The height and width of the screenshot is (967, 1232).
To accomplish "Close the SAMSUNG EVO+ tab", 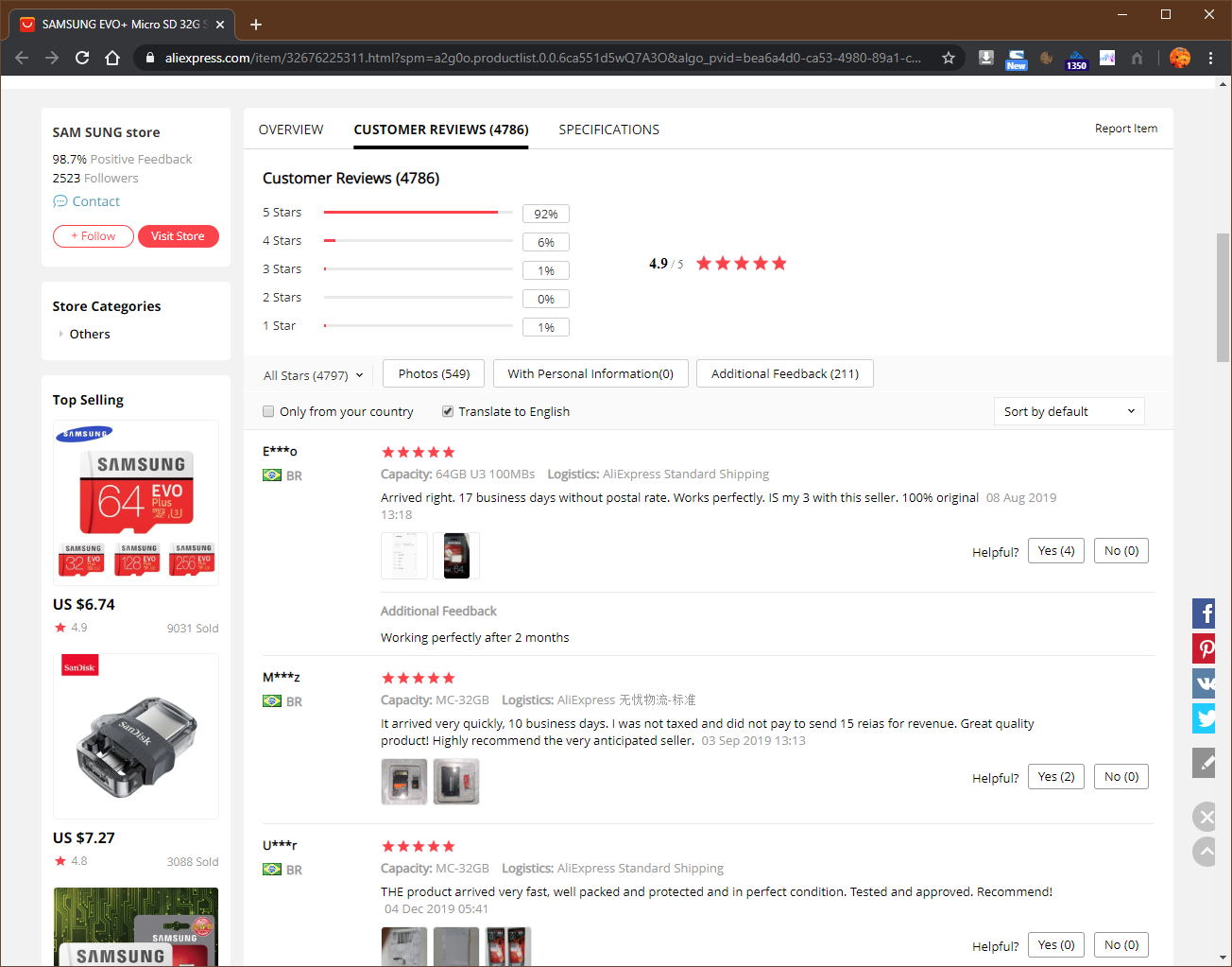I will [x=220, y=25].
